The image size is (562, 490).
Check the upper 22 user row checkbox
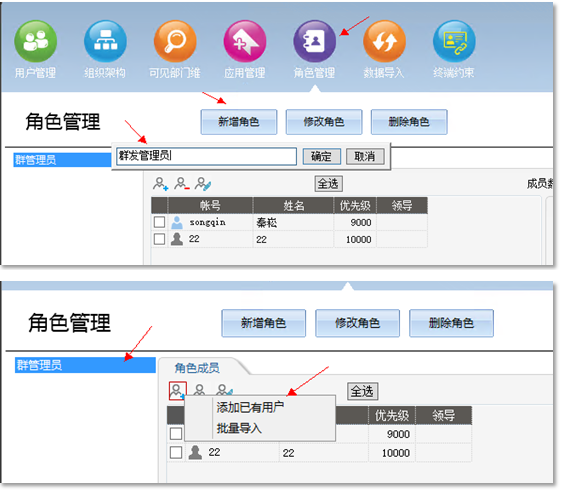159,239
